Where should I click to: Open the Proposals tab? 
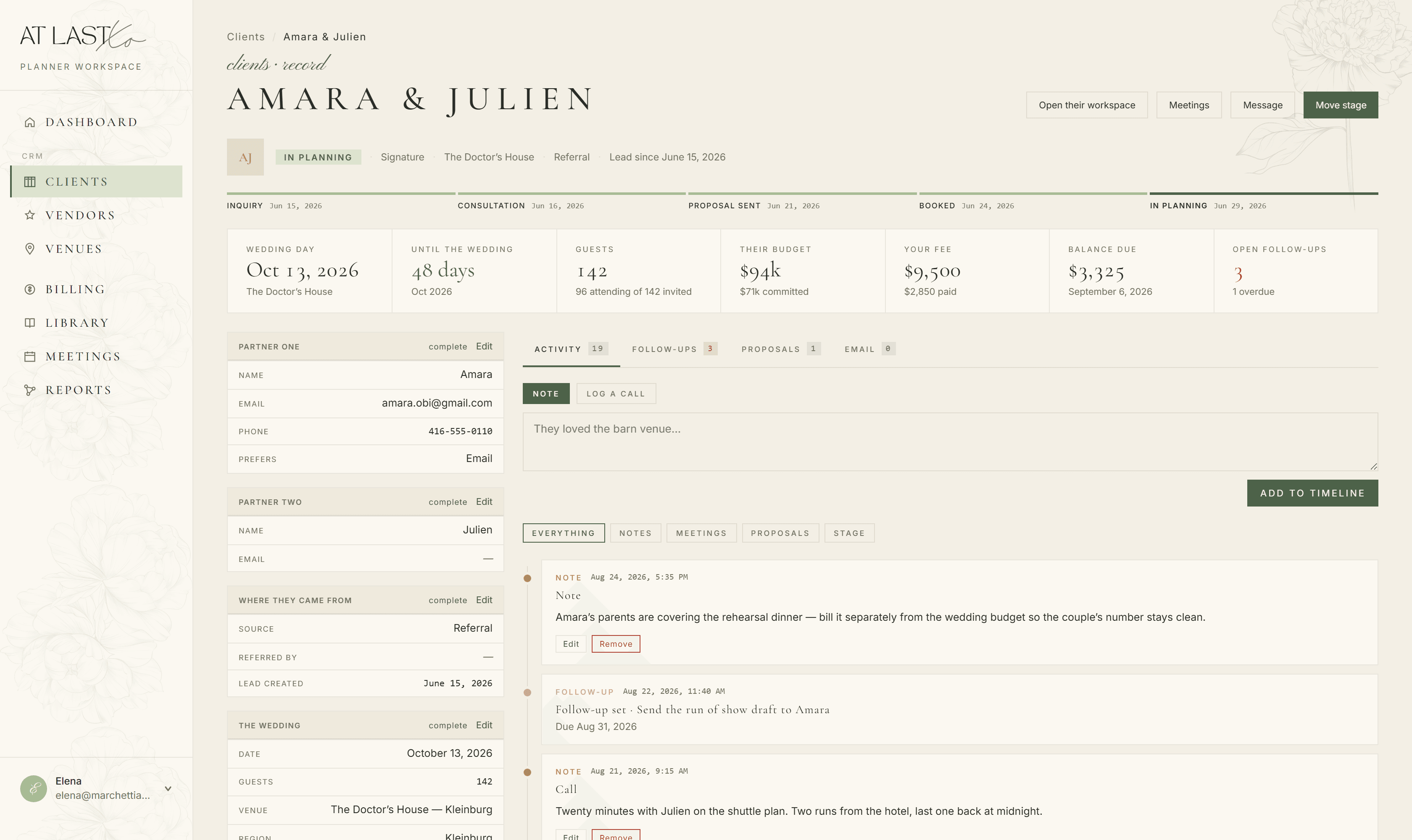pos(780,349)
